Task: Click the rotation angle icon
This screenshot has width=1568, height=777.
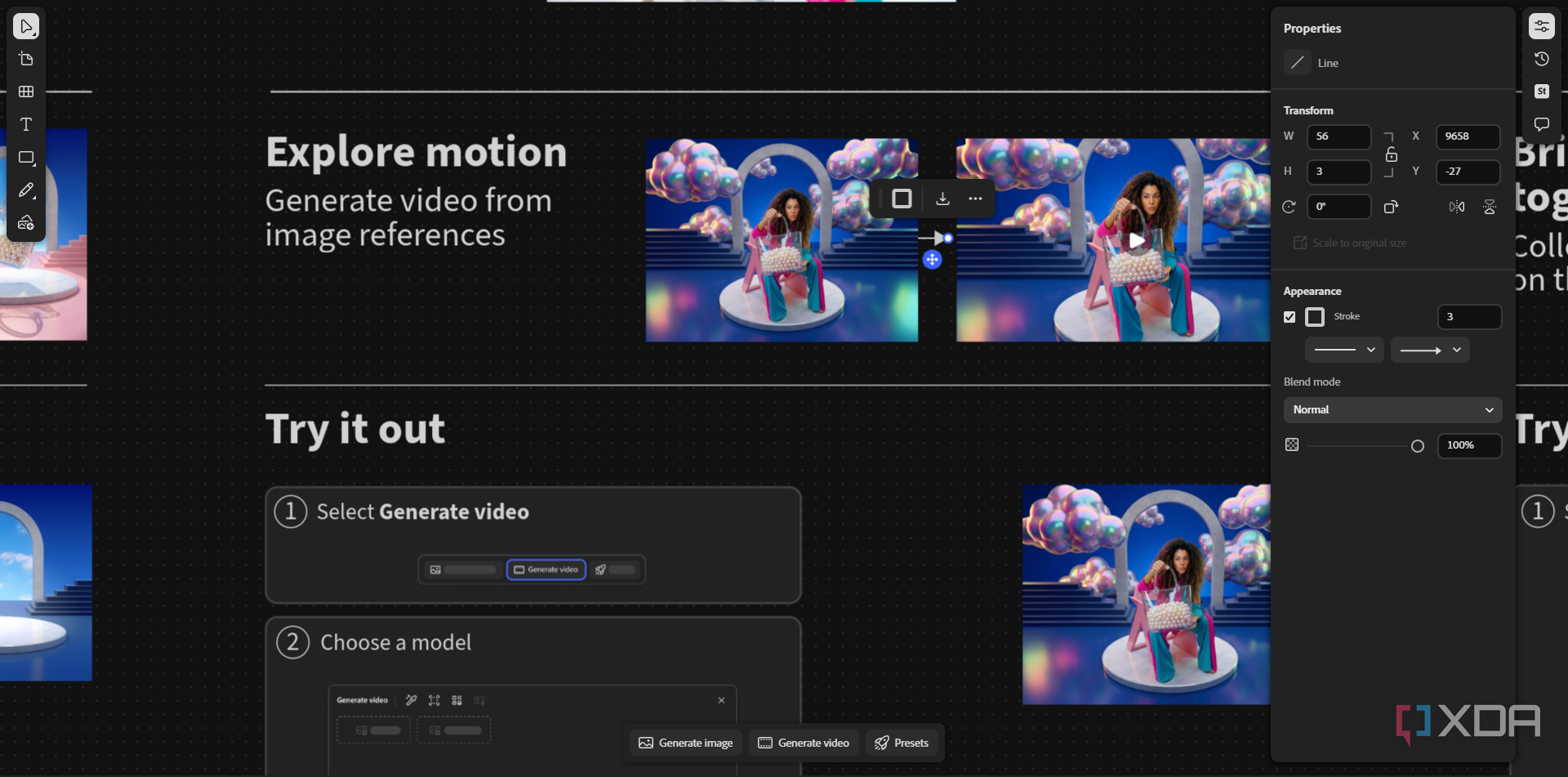Action: 1289,207
